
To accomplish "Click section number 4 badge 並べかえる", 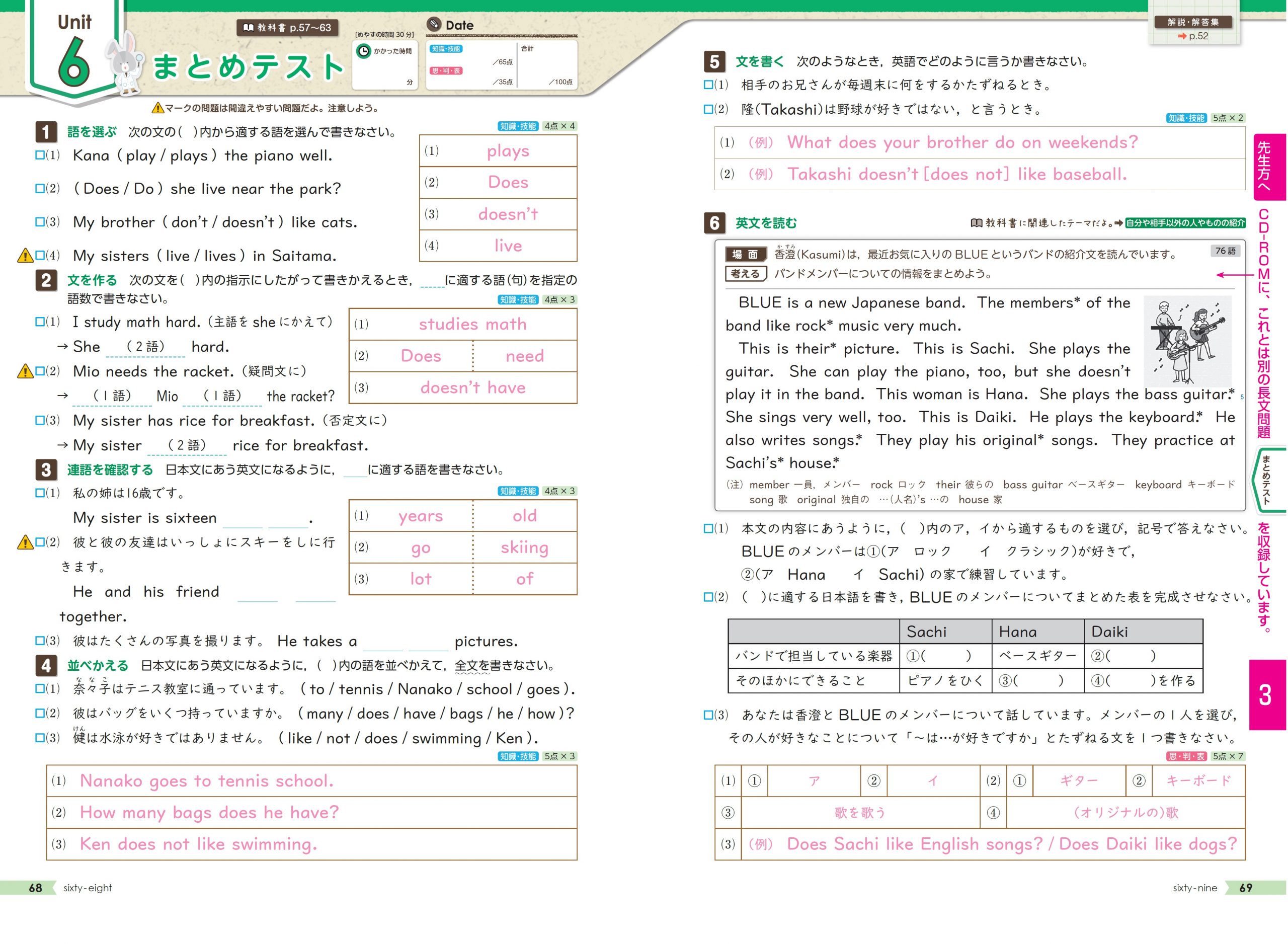I will click(46, 665).
